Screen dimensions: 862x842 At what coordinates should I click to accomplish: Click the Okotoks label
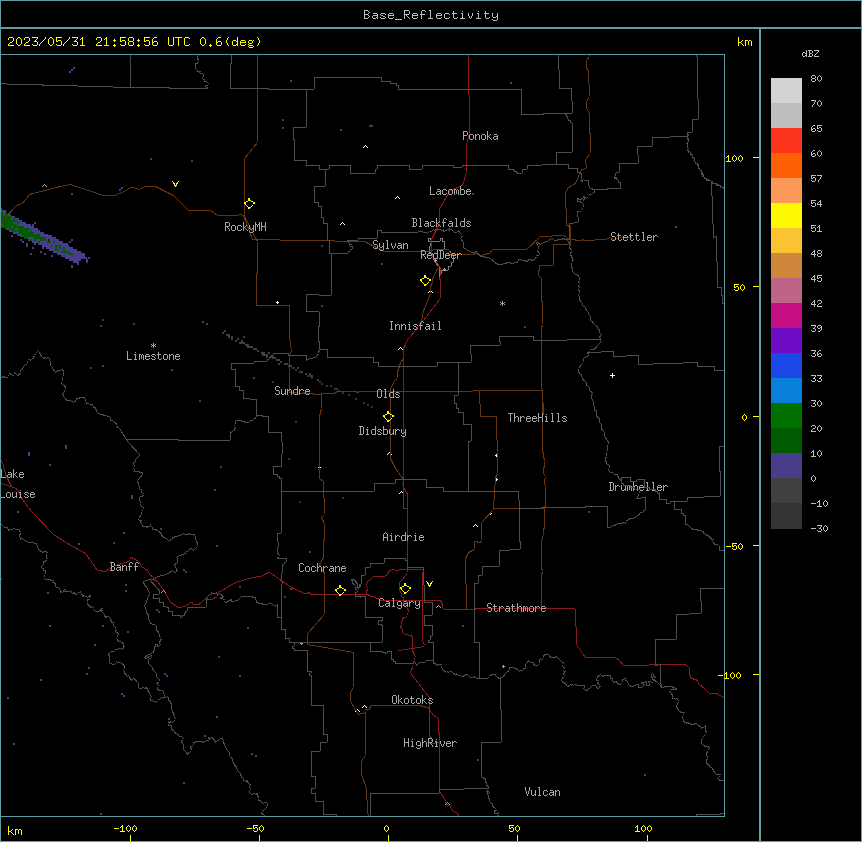click(x=412, y=700)
